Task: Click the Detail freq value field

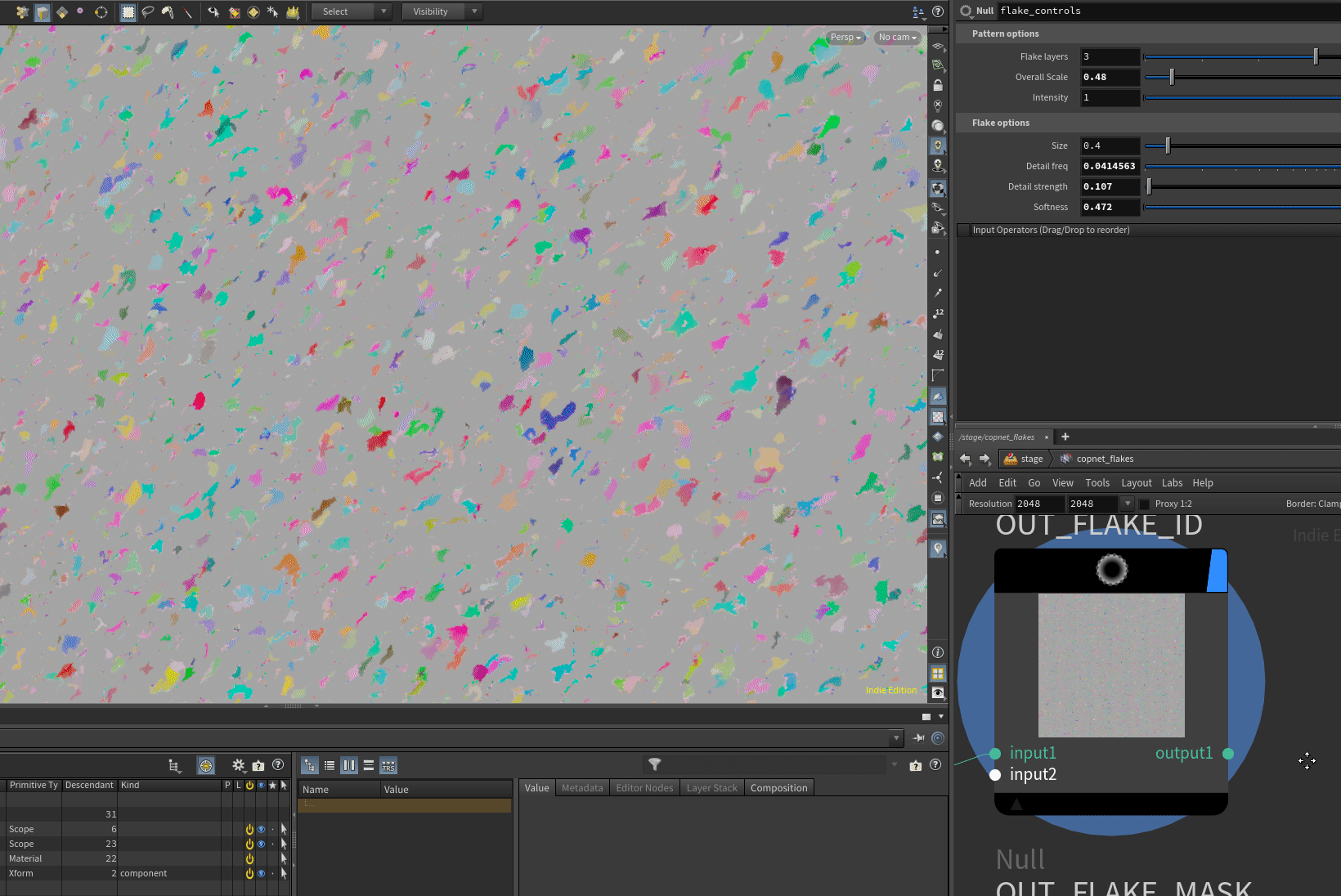Action: tap(1109, 166)
